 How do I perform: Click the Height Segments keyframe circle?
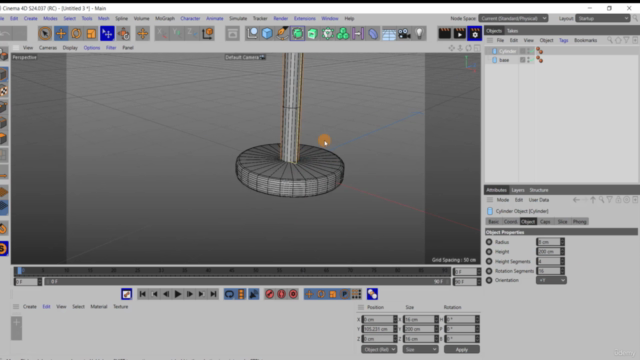489,261
